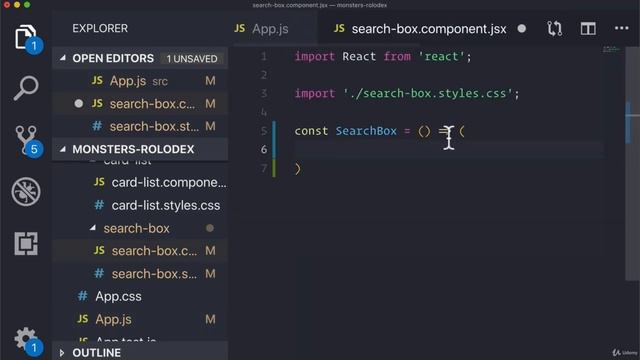Click the hash icon of search-box.st... in Open Editors

pos(97,126)
